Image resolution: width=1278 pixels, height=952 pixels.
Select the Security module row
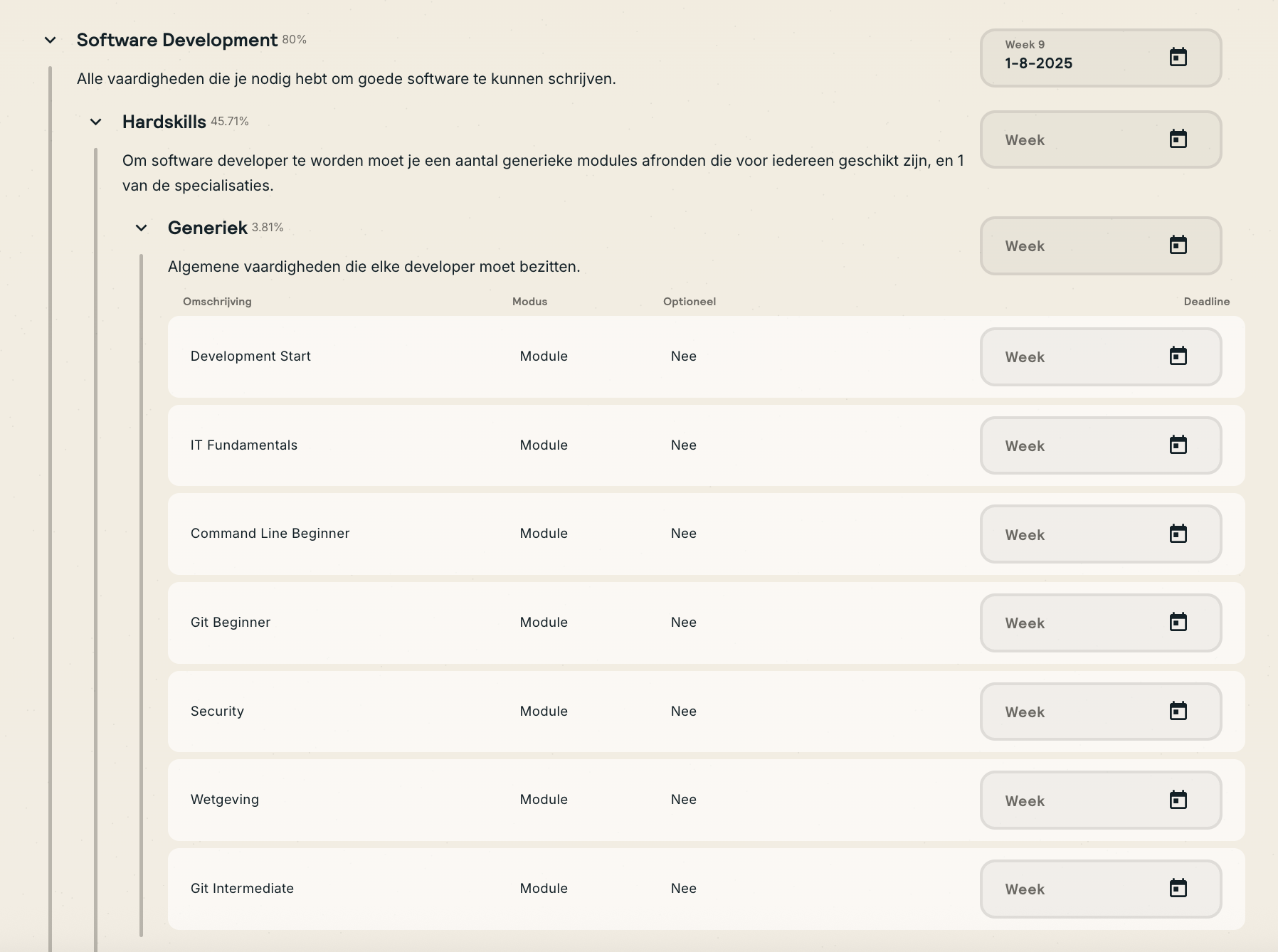[217, 712]
